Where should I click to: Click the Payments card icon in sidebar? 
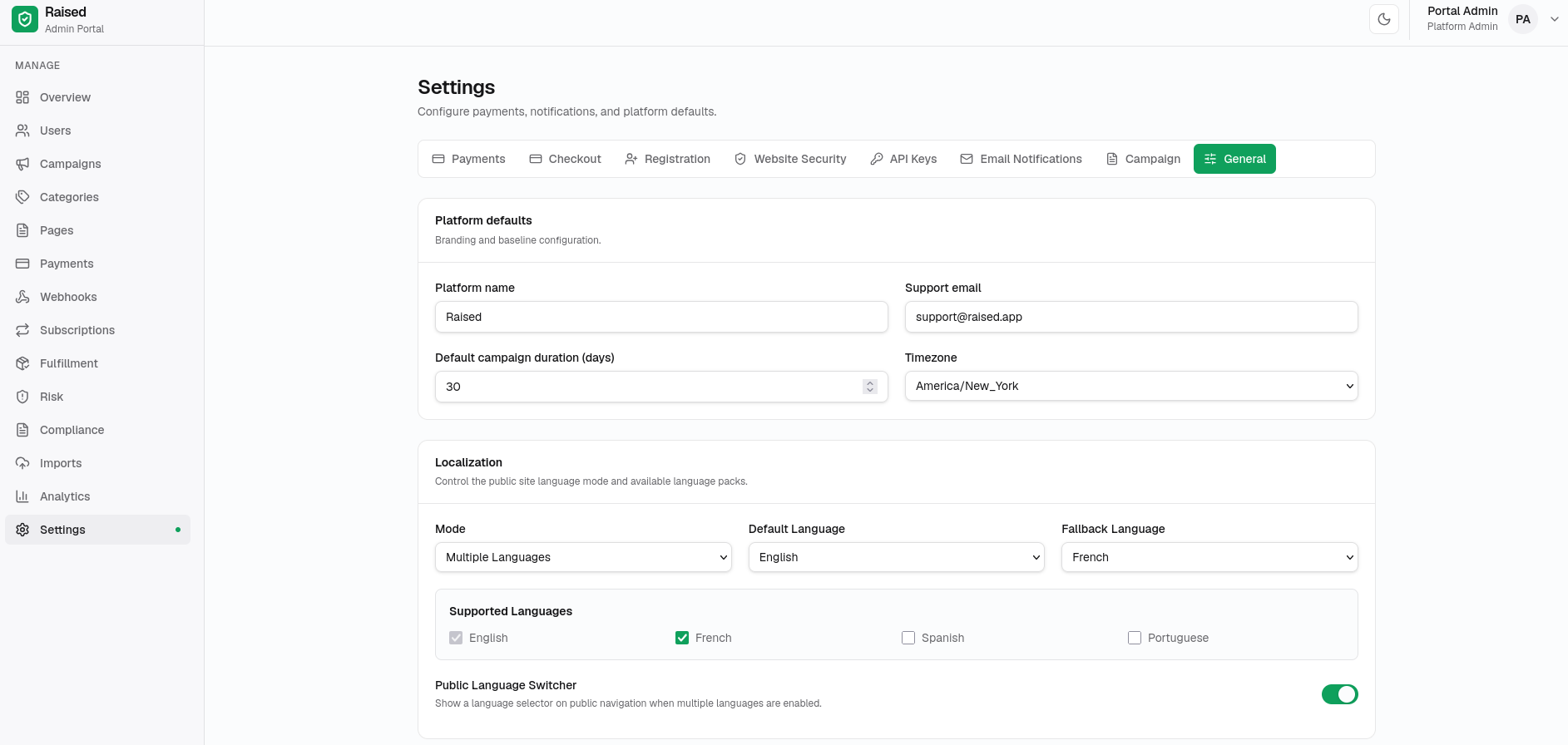[x=22, y=264]
